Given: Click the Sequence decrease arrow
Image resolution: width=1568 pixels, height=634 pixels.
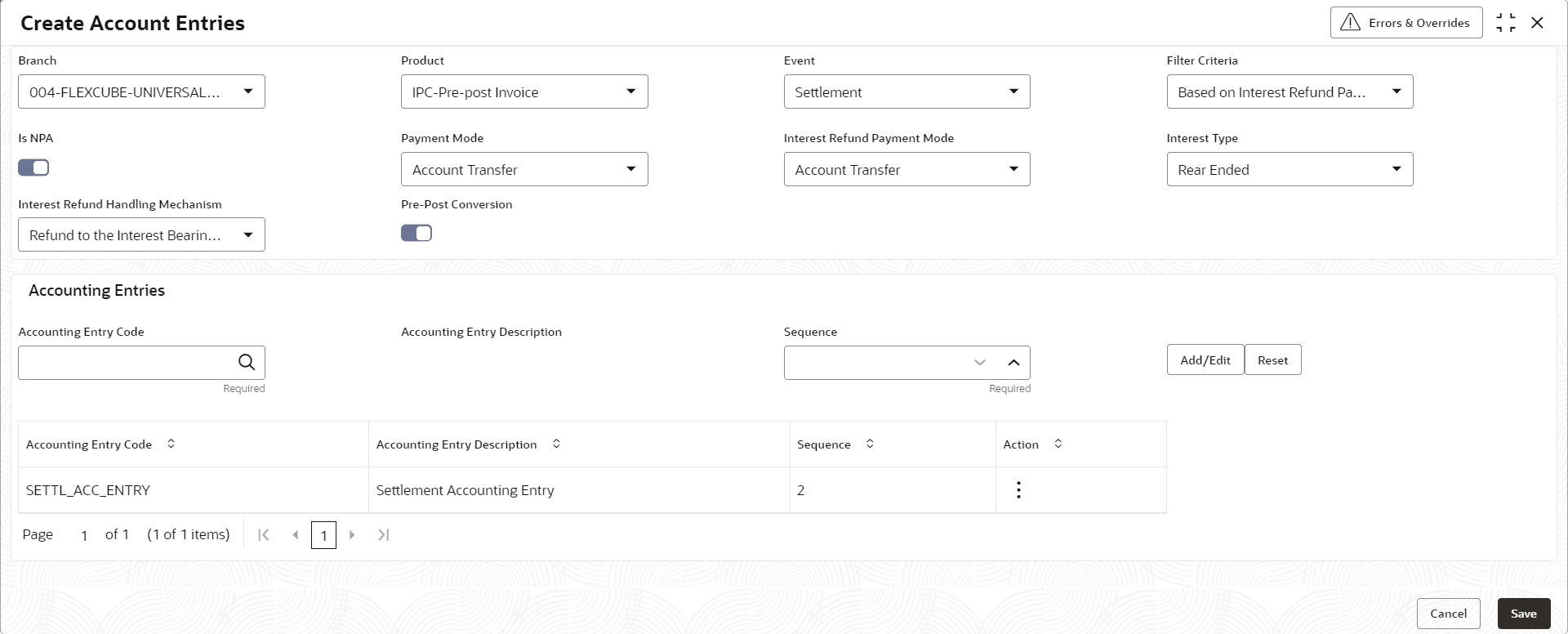Looking at the screenshot, I should pyautogui.click(x=980, y=363).
